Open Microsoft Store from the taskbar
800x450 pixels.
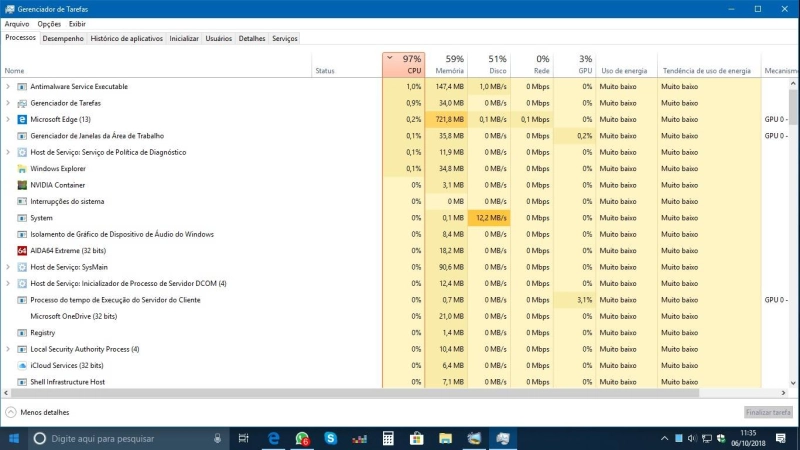(417, 438)
